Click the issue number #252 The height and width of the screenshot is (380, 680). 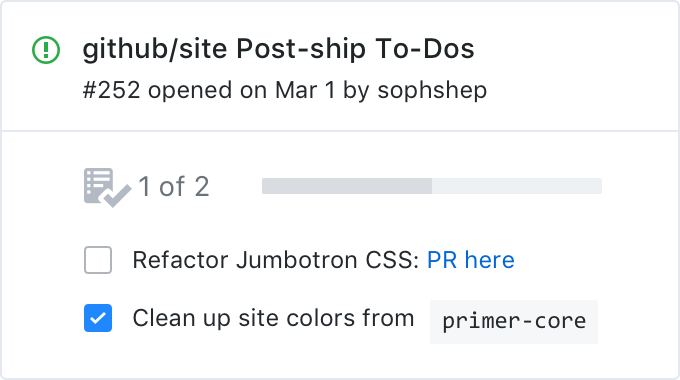[x=111, y=91]
